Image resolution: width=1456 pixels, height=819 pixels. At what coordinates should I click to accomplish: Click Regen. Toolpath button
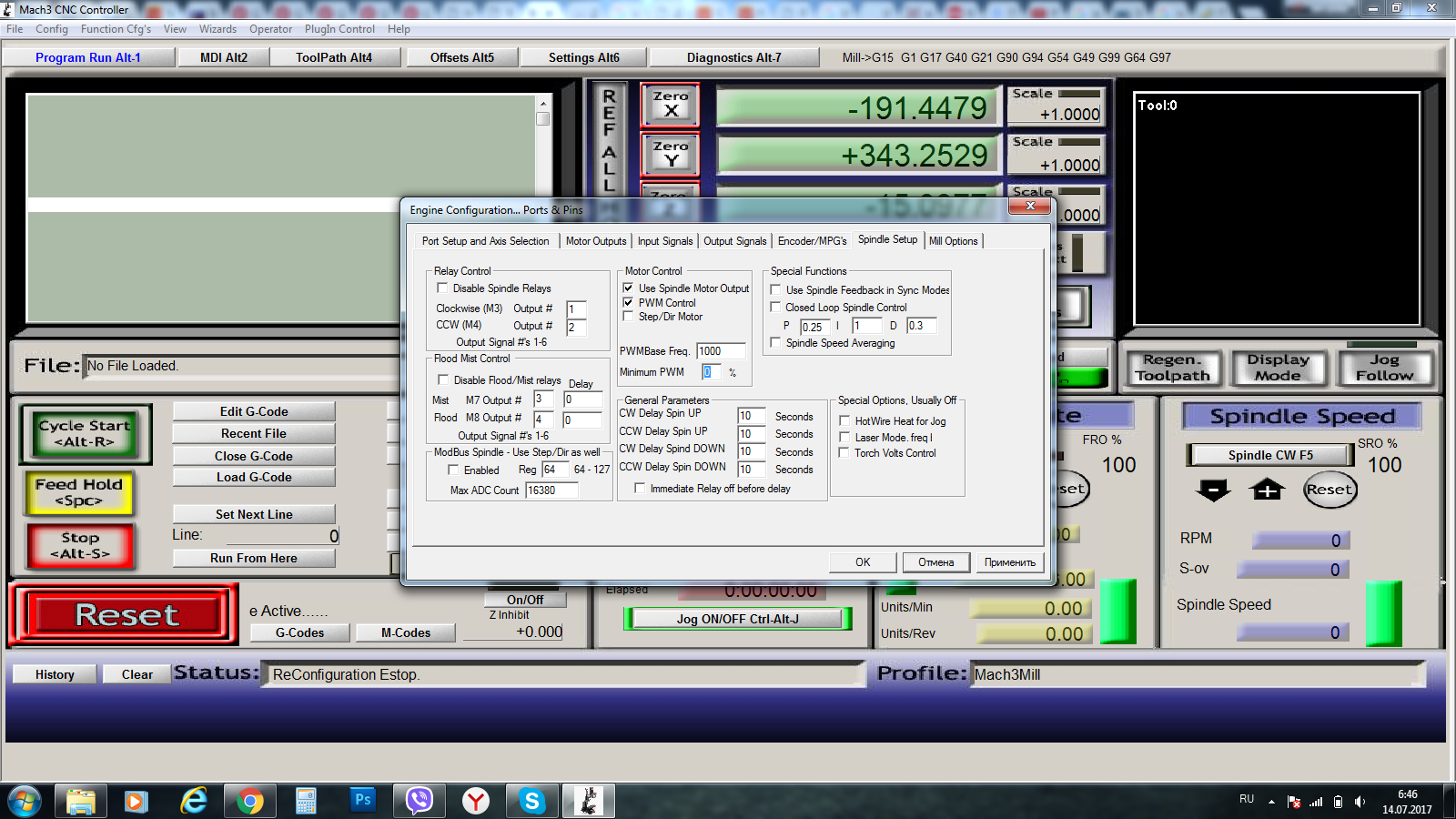click(1172, 368)
